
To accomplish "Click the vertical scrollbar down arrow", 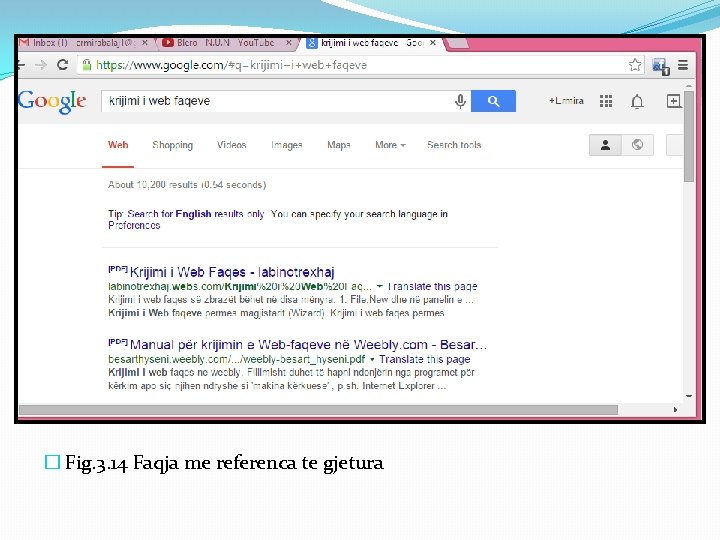I will coord(689,396).
